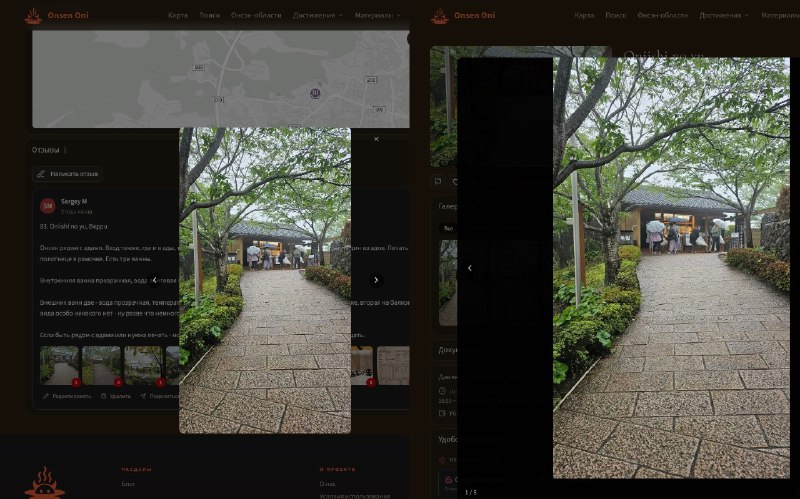This screenshot has width=800, height=499.
Task: Open Онсэн-области in right window navigation
Action: pos(662,15)
